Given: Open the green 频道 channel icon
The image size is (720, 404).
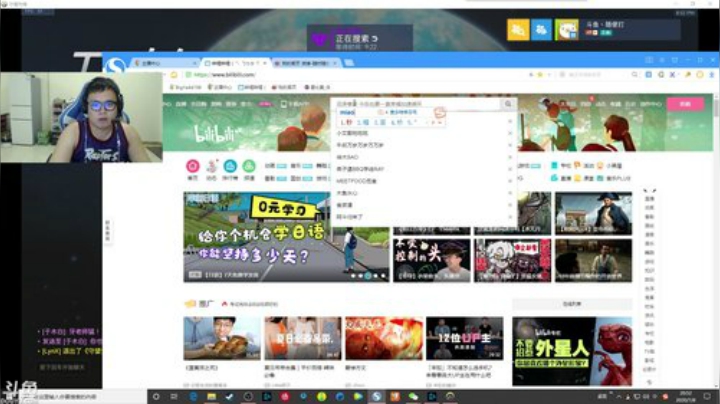Looking at the screenshot, I should coord(249,166).
